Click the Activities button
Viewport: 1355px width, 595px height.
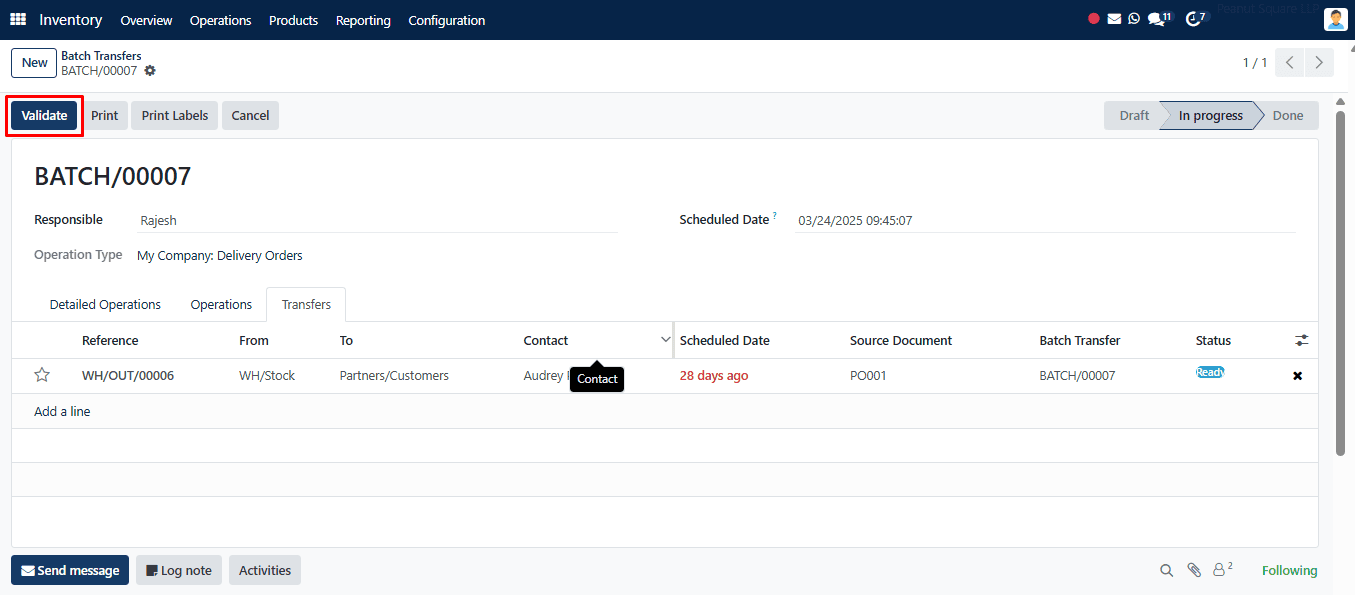click(265, 570)
